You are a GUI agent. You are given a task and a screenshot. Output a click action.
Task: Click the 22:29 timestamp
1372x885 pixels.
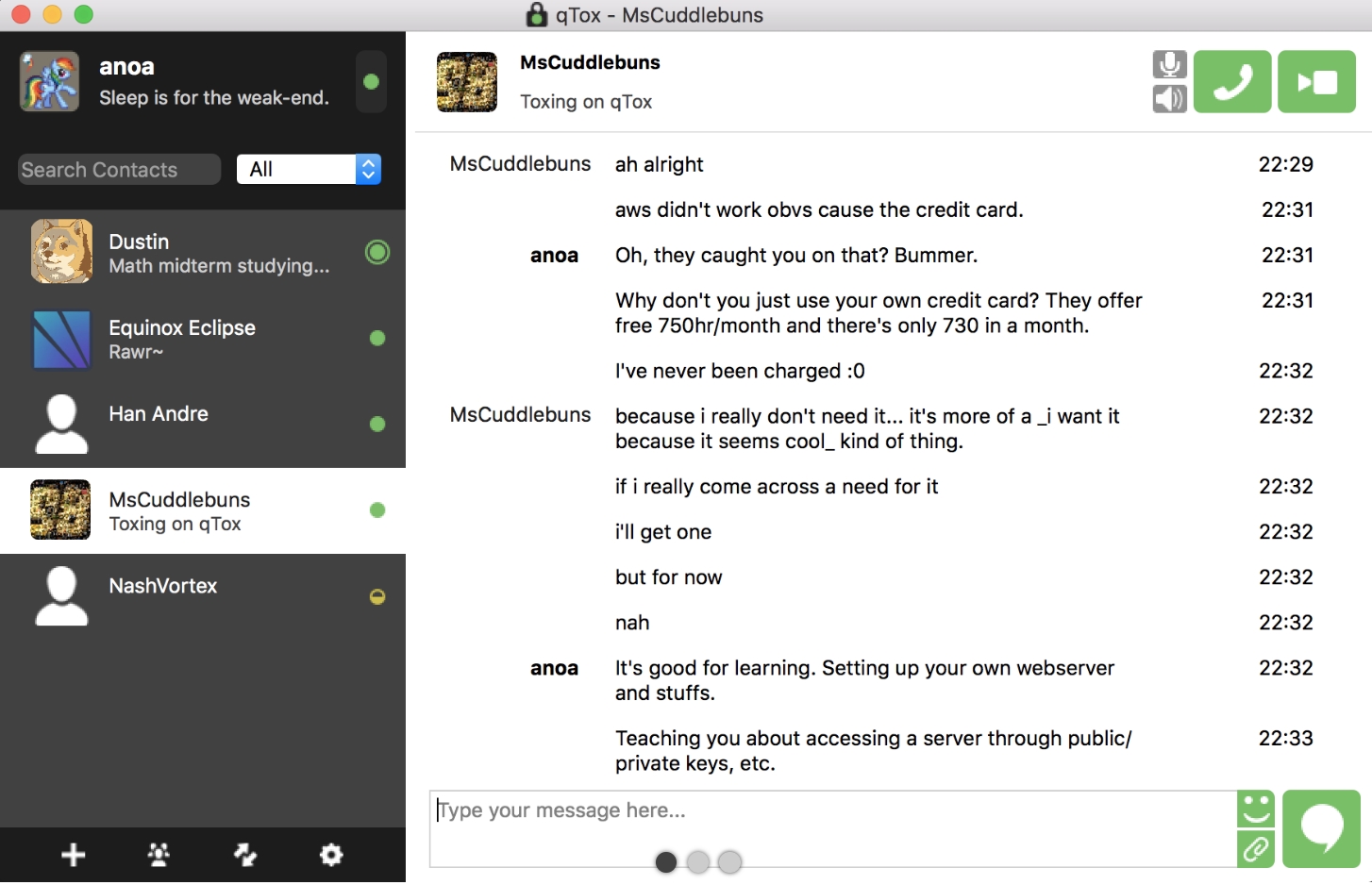[1285, 164]
